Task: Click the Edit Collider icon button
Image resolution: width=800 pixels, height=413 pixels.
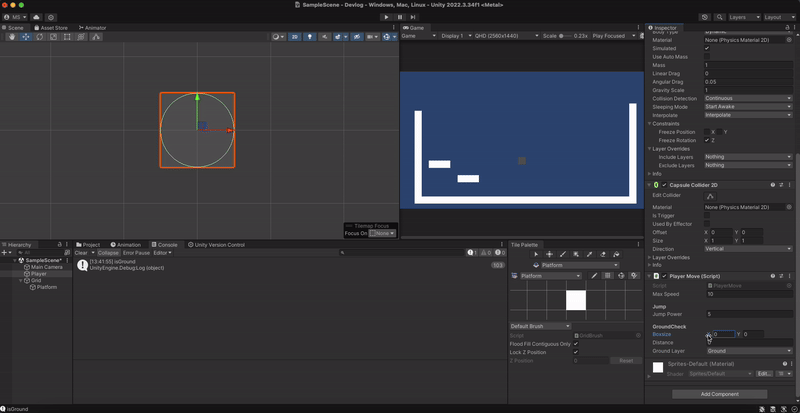Action: click(711, 196)
